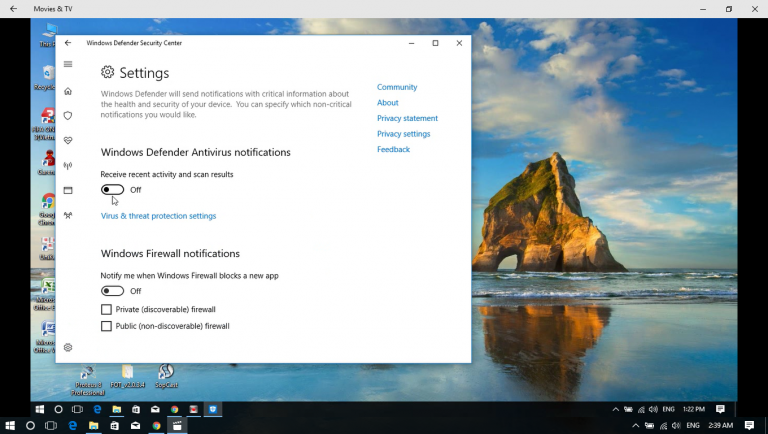The height and width of the screenshot is (434, 768).
Task: Enable recent activity and scan results toggle
Action: 112,190
